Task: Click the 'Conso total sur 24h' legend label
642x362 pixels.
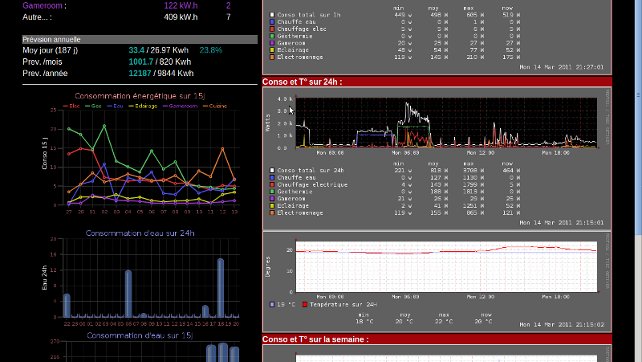Action: 310,170
